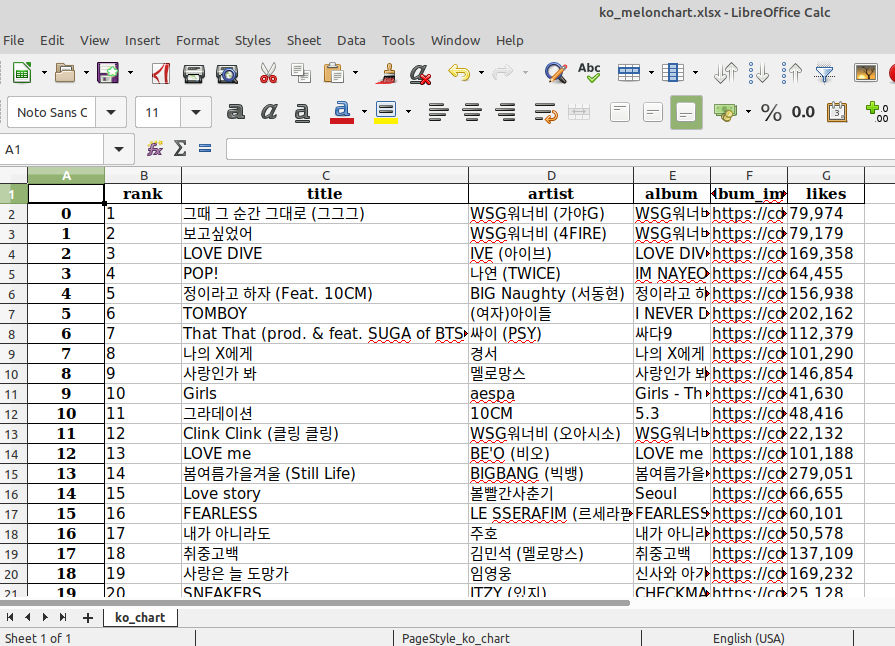
Task: Expand Save options dropdown arrow
Action: pyautogui.click(x=130, y=73)
